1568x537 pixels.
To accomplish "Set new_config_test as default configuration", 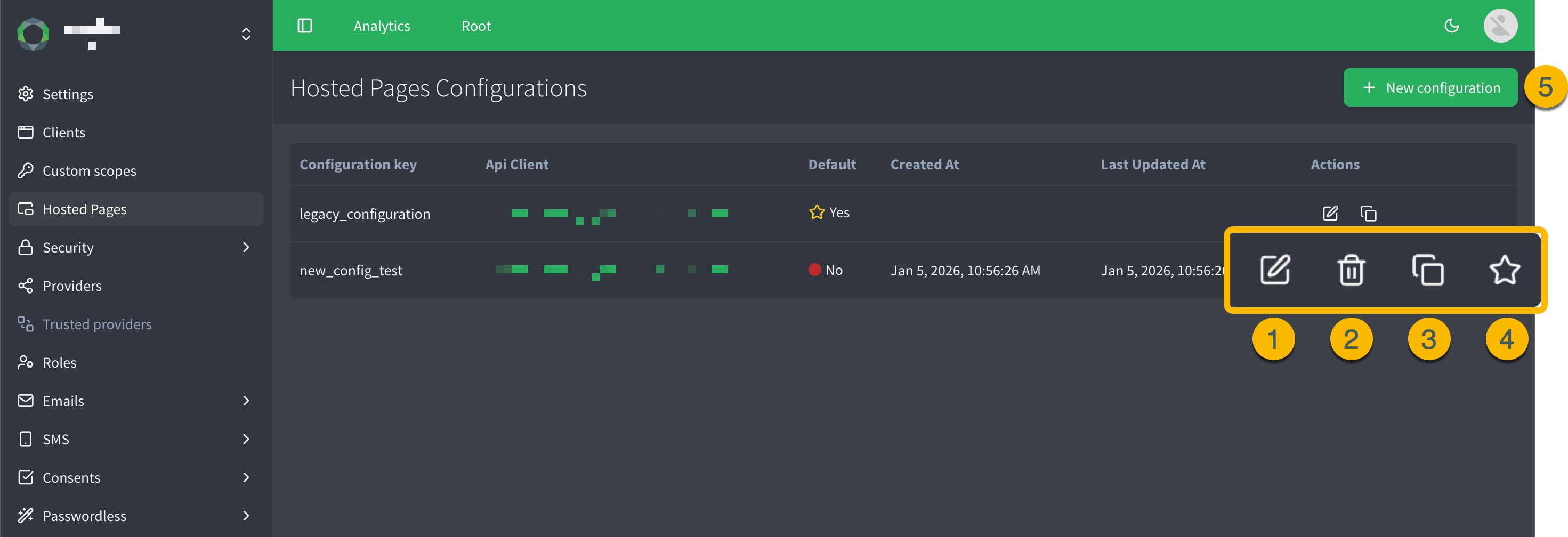I will pos(1505,271).
